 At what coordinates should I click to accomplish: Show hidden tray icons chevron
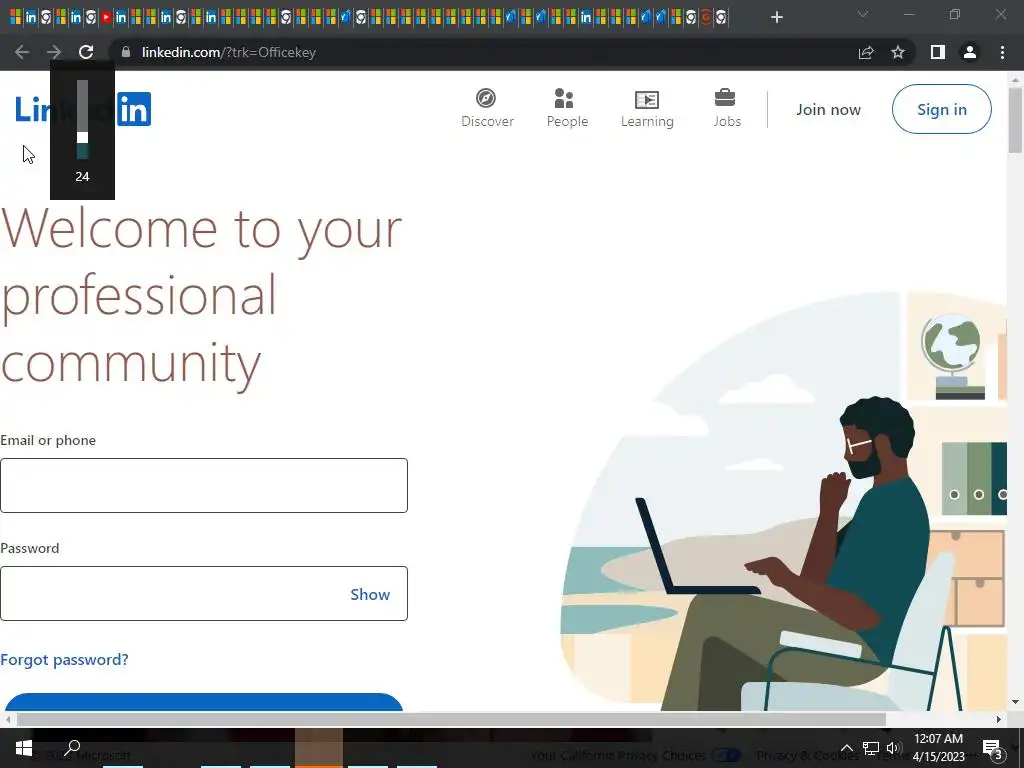(x=846, y=748)
